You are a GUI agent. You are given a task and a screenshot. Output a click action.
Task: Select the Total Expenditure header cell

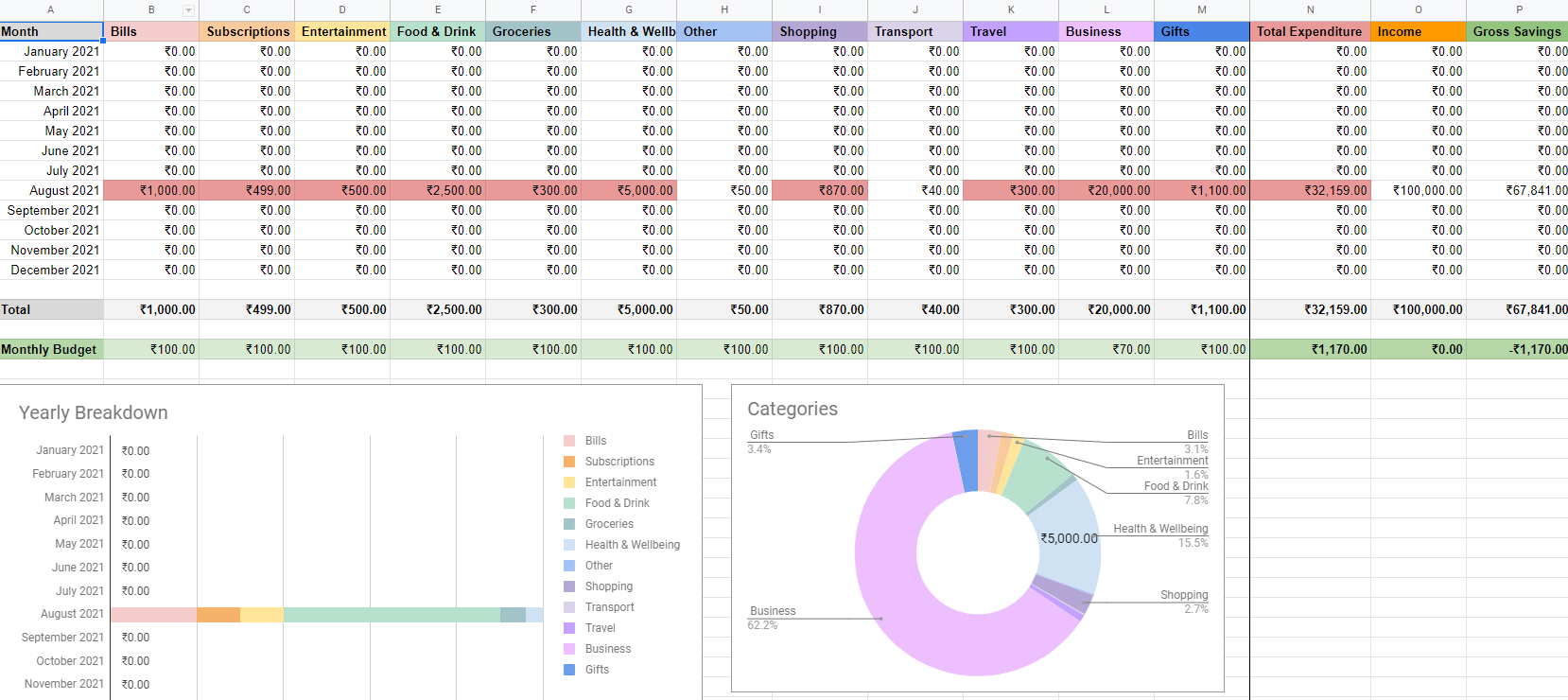(x=1310, y=31)
